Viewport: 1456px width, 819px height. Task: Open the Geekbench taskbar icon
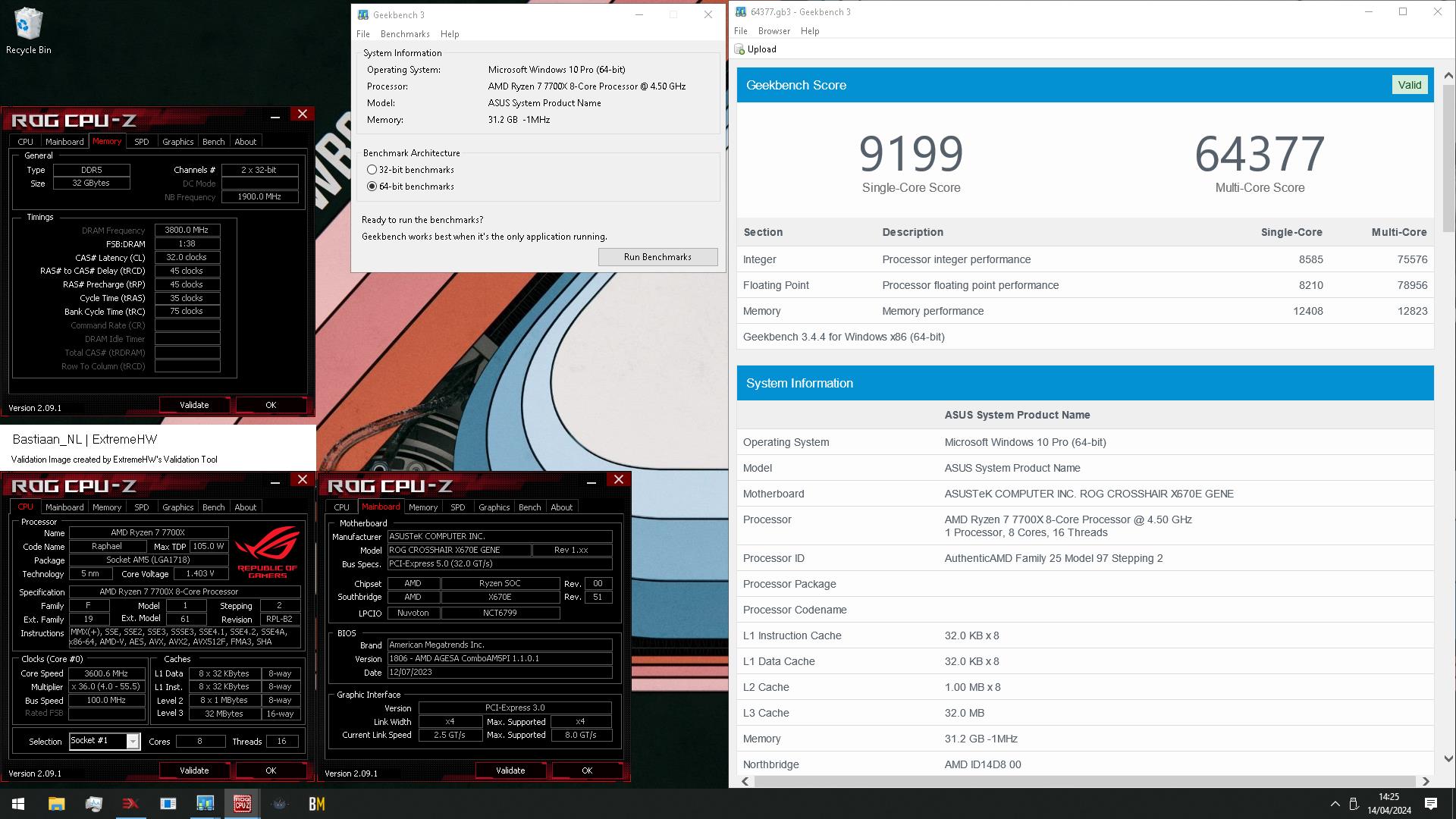[205, 804]
